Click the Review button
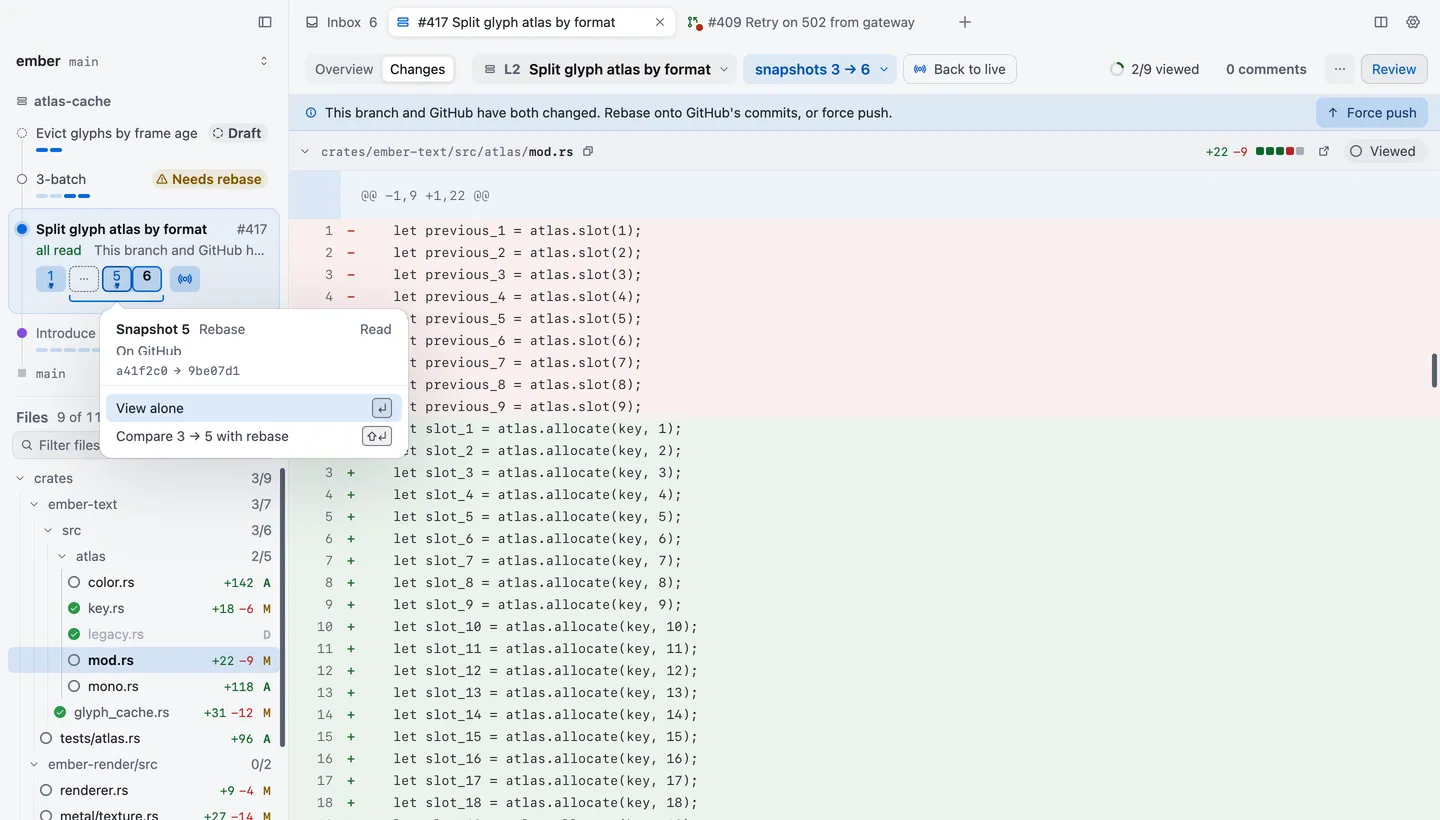Screen dimensions: 1440x820 point(1394,69)
